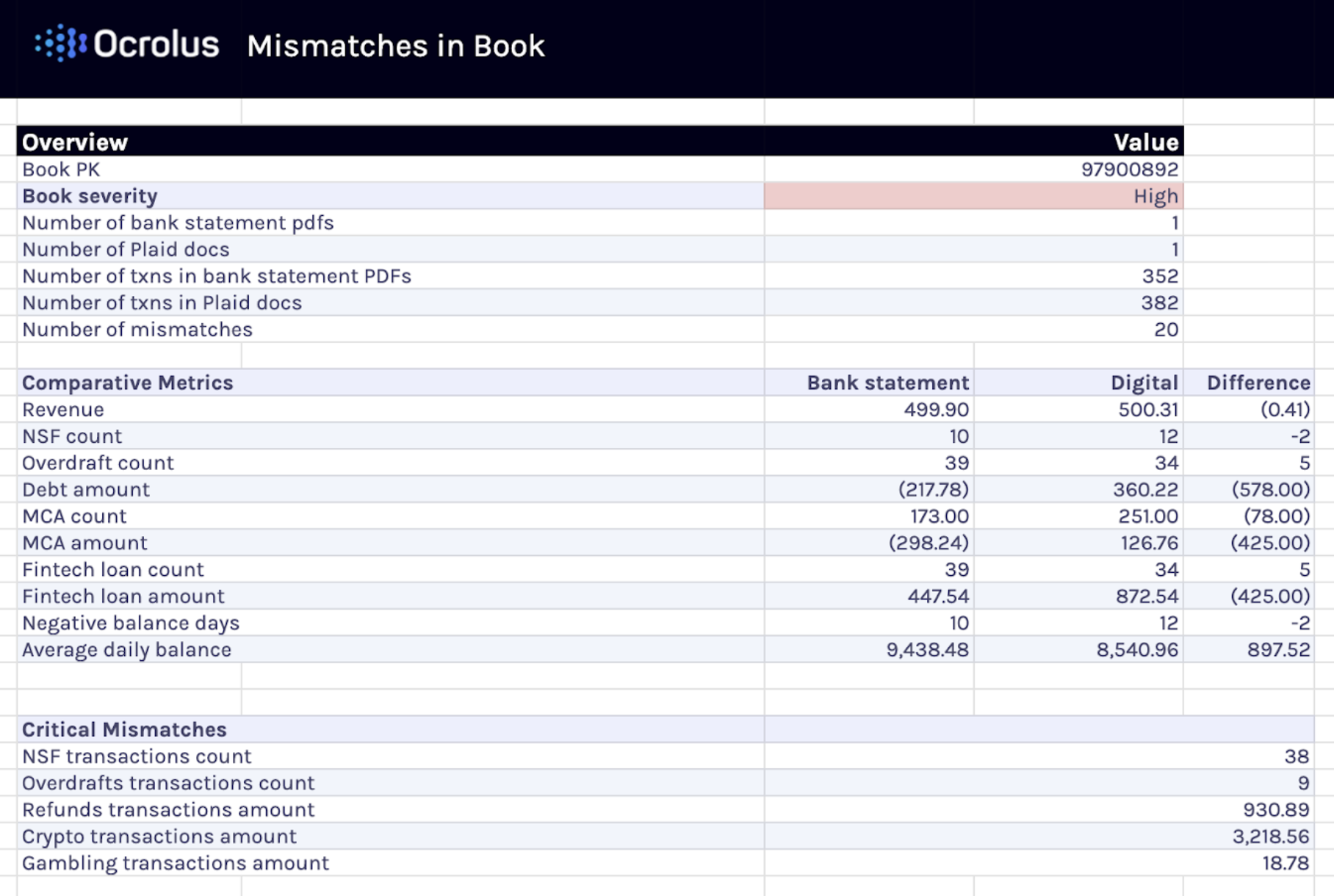
Task: Click the Digital column header
Action: (x=1144, y=383)
